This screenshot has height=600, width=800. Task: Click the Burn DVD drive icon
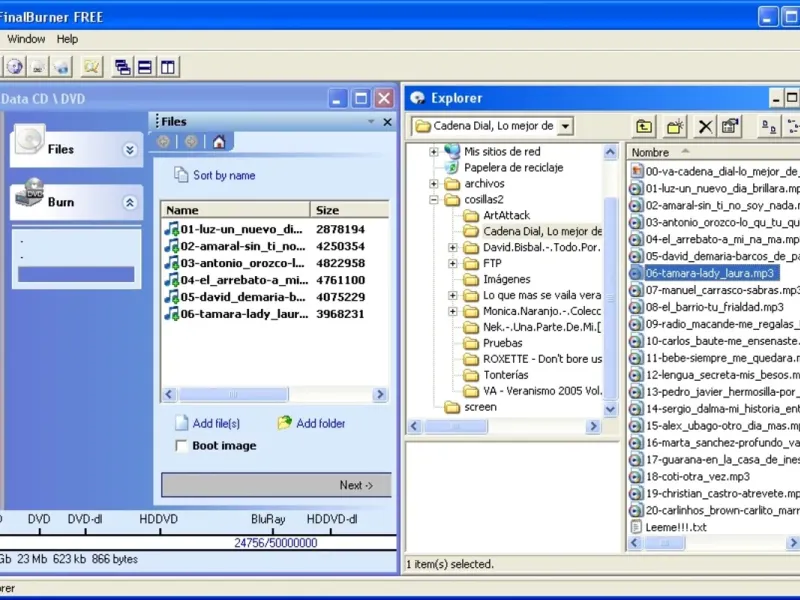click(x=30, y=193)
